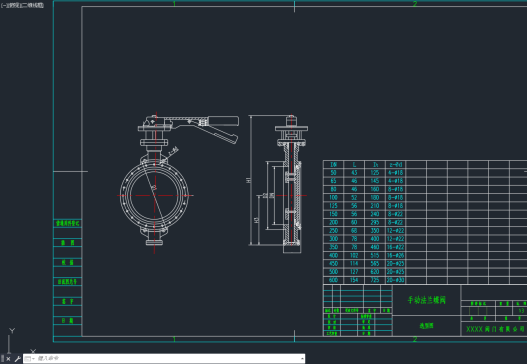Grab the command line grip handle
The width and height of the screenshot is (527, 364).
coord(3,359)
